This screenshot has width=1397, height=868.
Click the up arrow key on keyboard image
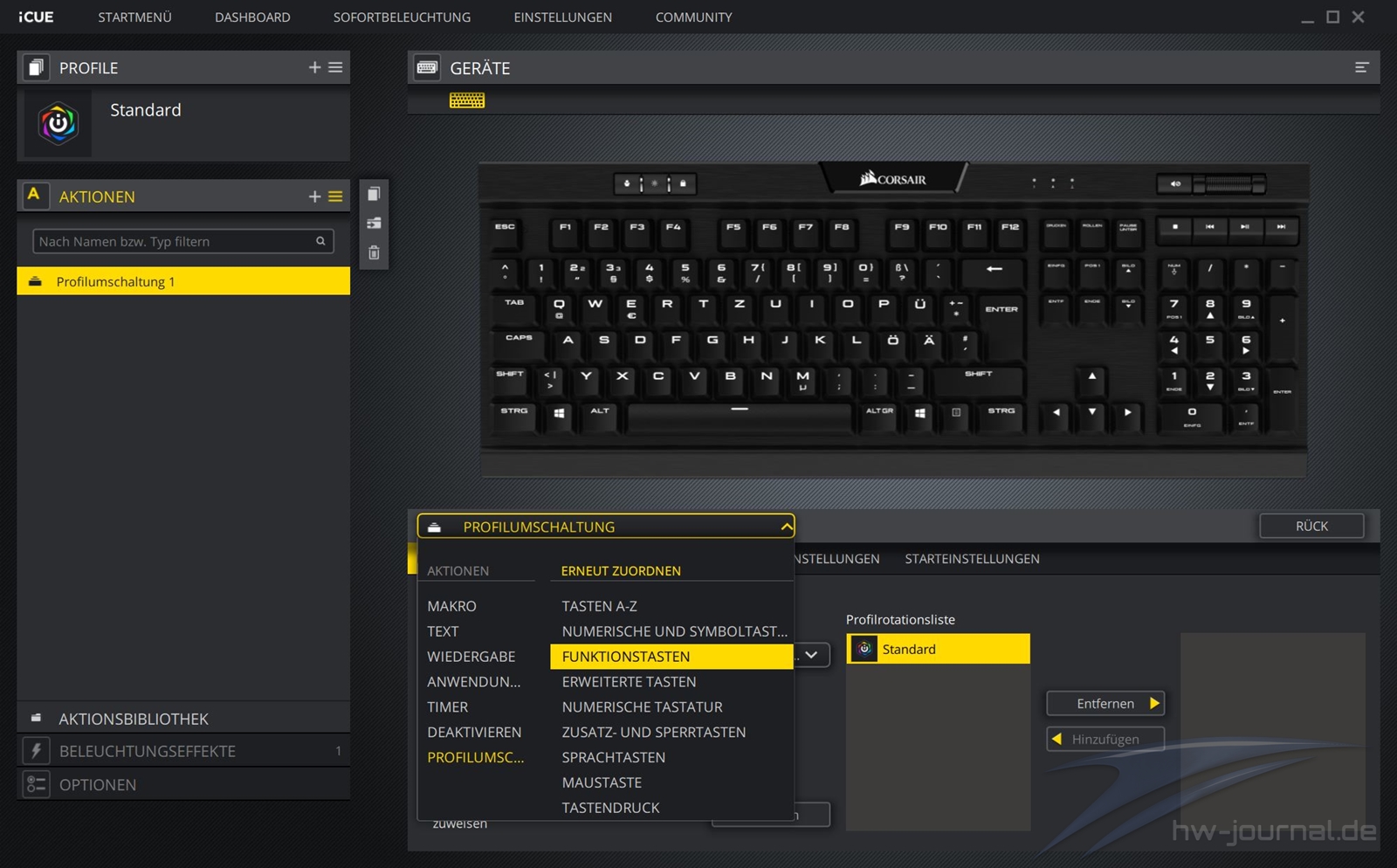pyautogui.click(x=1091, y=377)
